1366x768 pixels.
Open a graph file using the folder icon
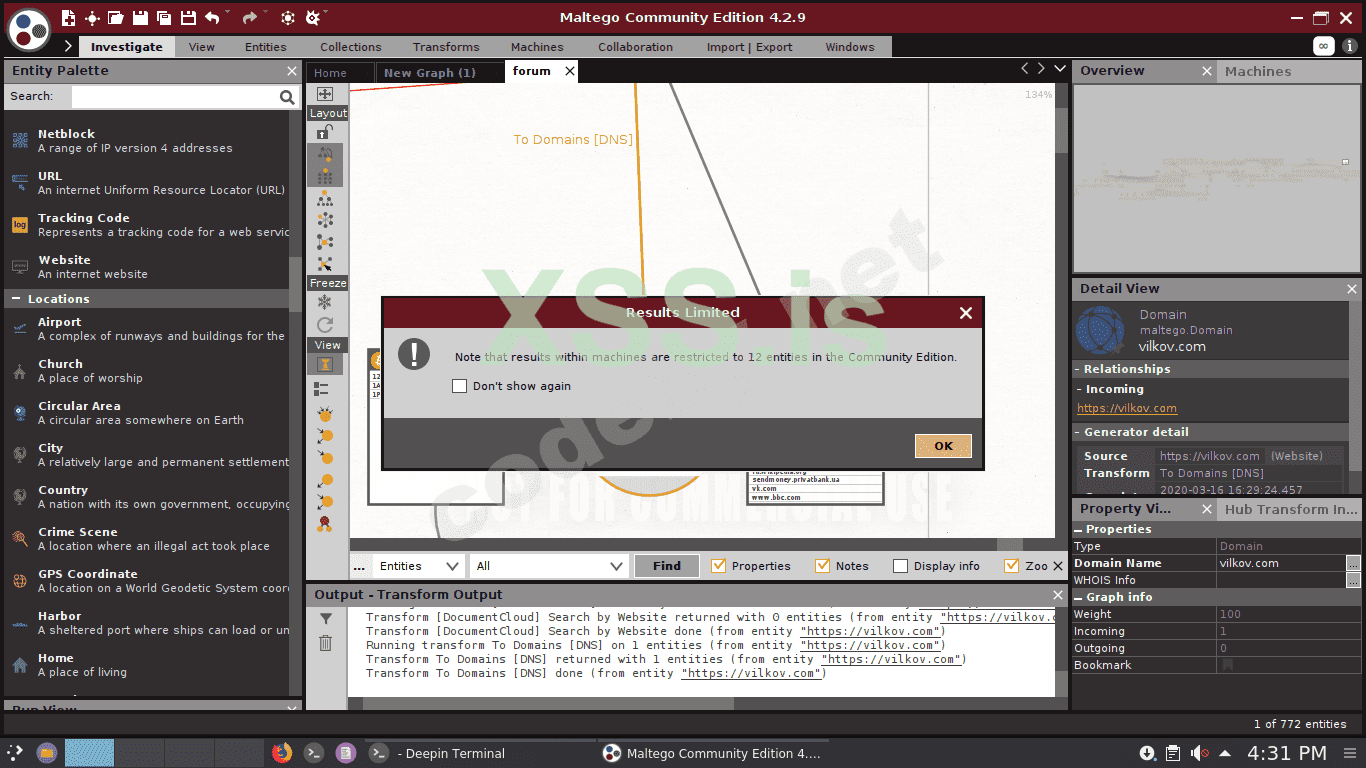tap(116, 17)
